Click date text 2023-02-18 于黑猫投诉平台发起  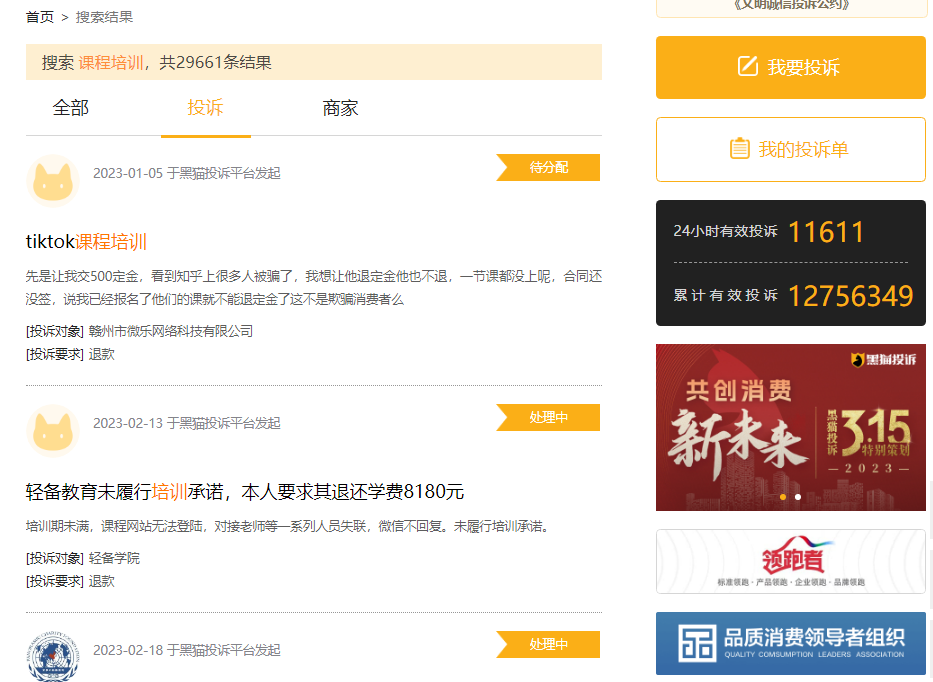tap(187, 650)
